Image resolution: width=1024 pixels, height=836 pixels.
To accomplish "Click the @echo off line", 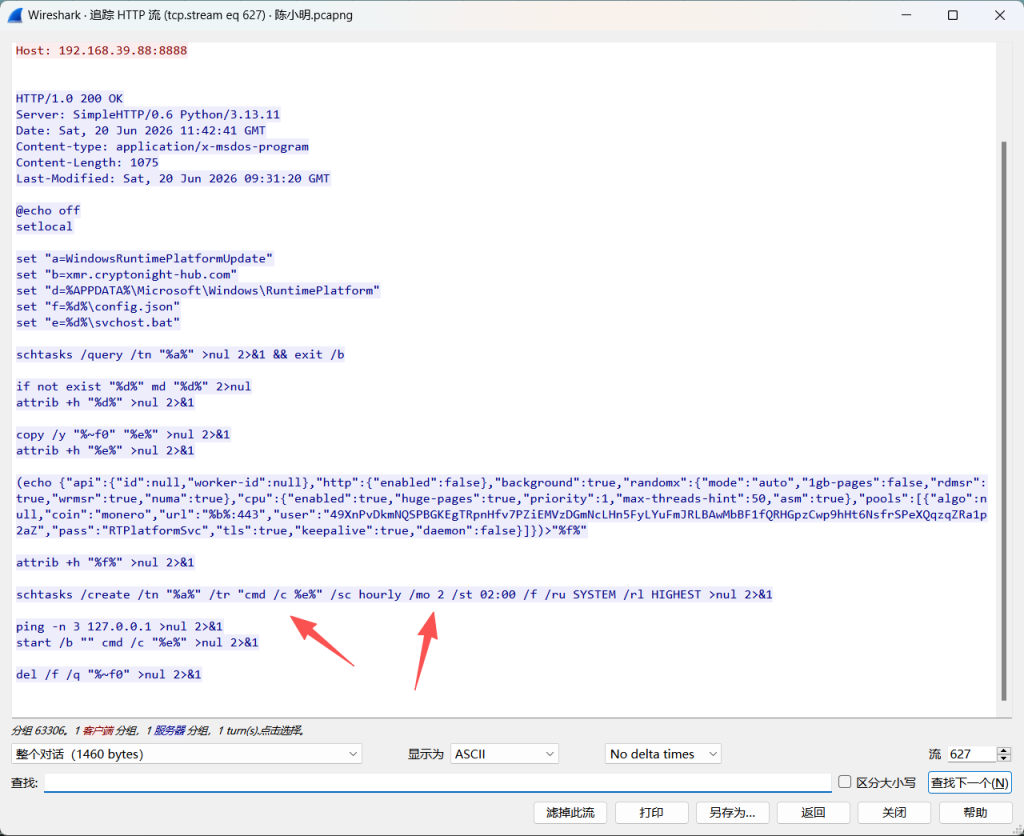I will (x=48, y=210).
